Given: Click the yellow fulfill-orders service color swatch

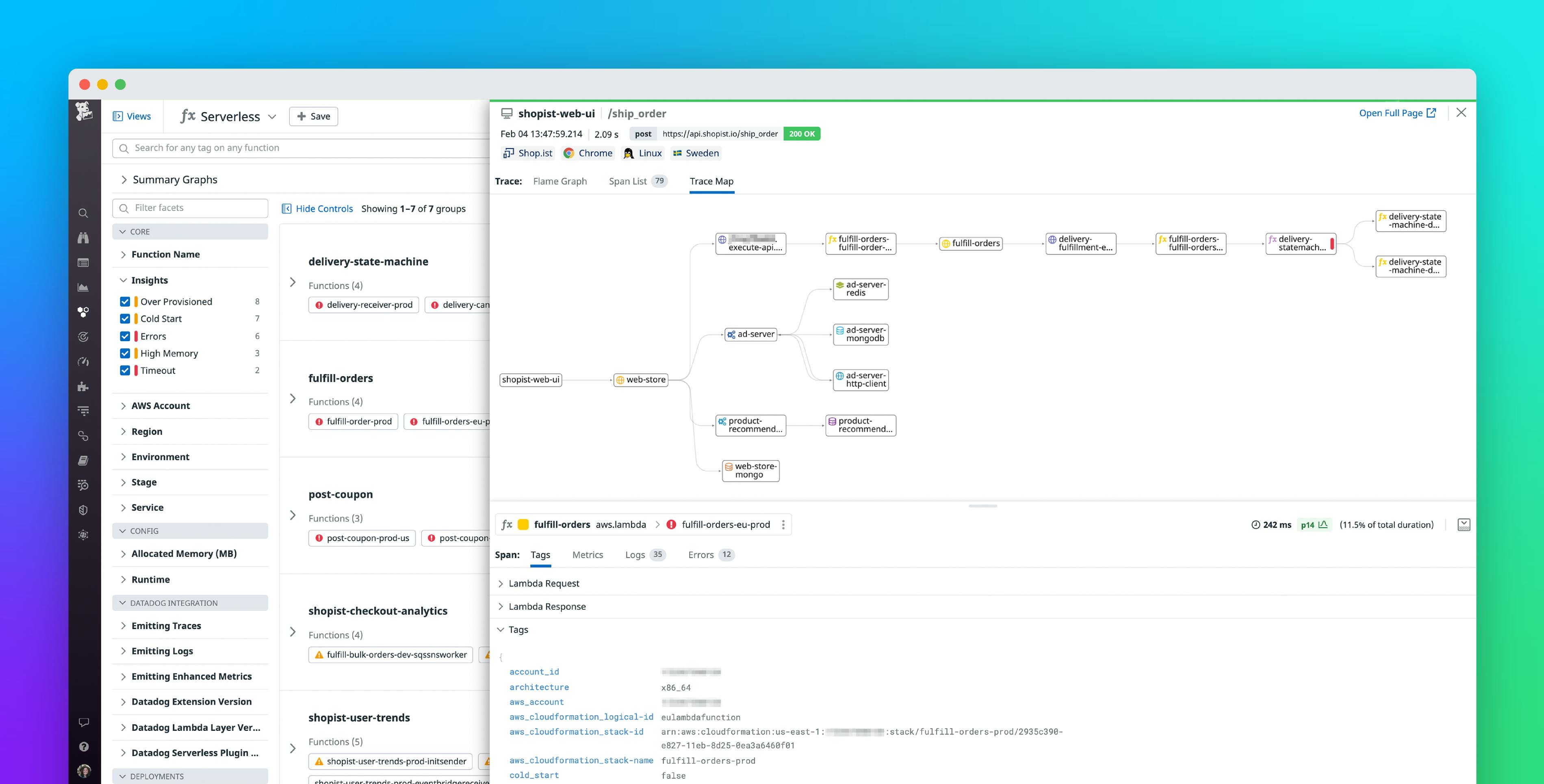Looking at the screenshot, I should click(x=523, y=524).
